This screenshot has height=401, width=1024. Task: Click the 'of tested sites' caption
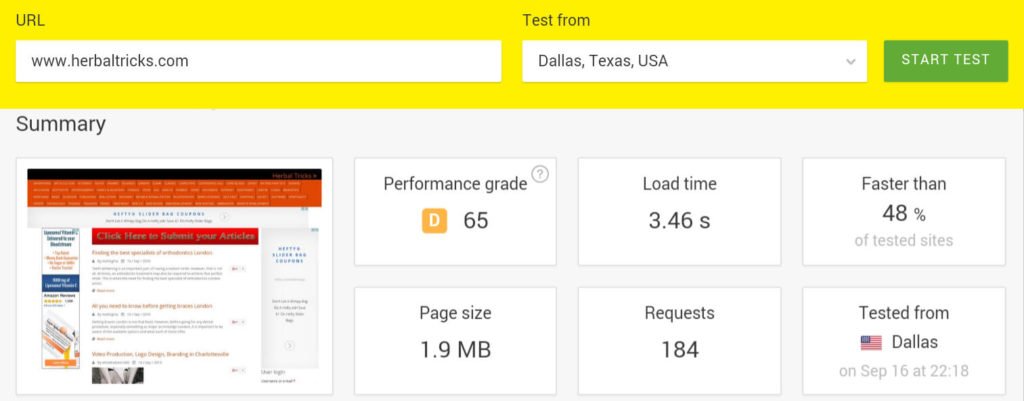point(903,240)
